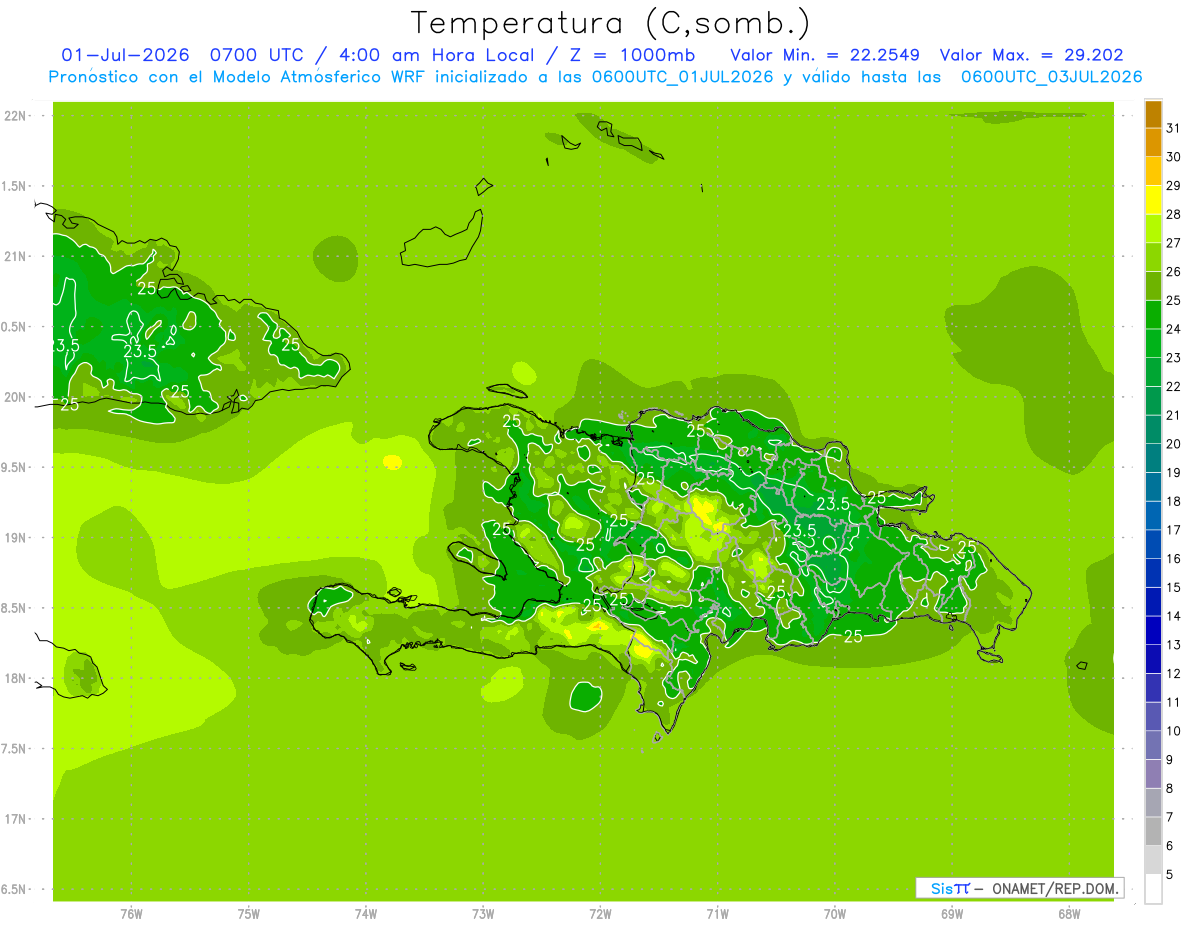The image size is (1200, 927).
Task: Click the '73W' longitude axis label
Action: coord(483,913)
